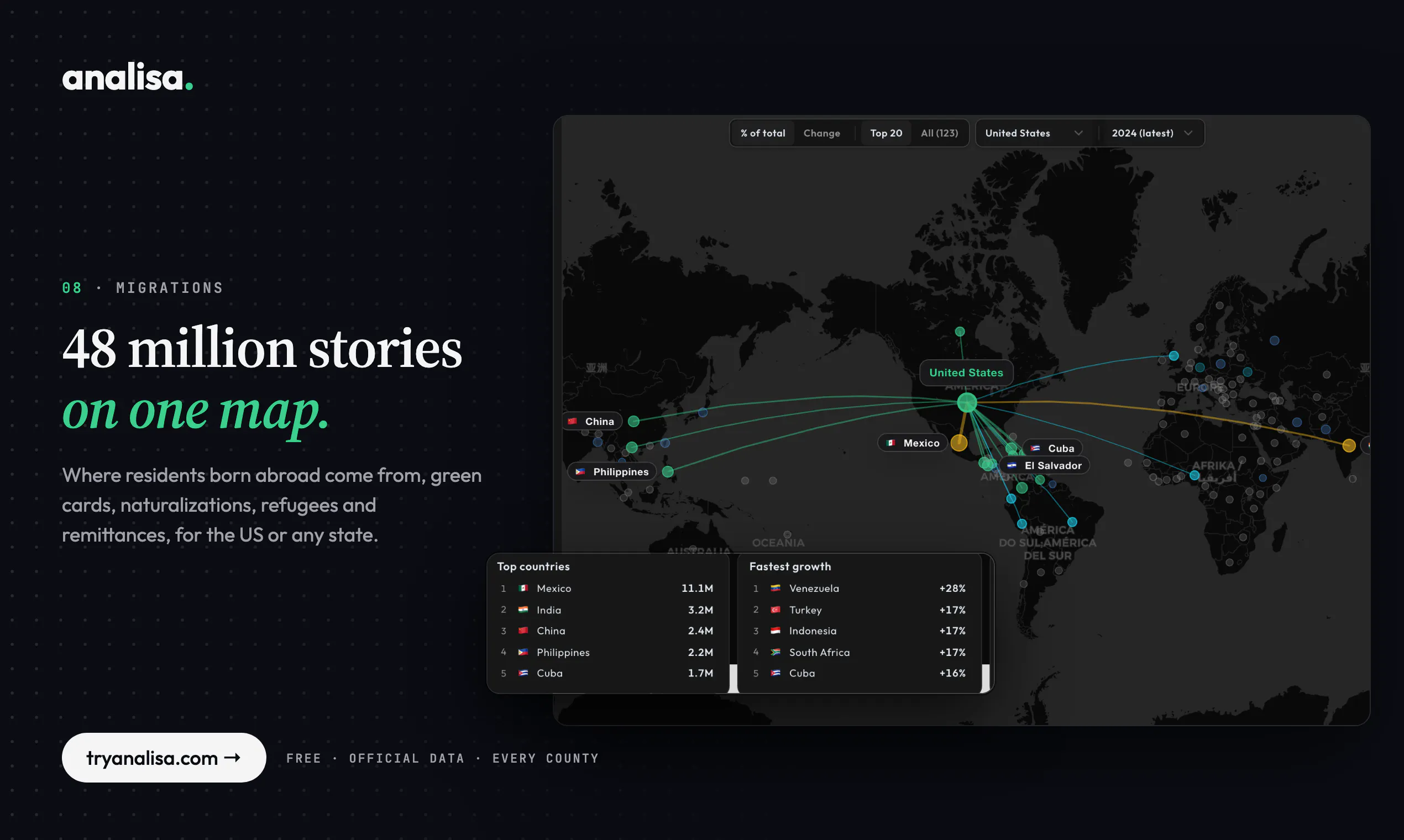Click the green Philippines node marker
Image resolution: width=1404 pixels, height=840 pixels.
tap(668, 471)
